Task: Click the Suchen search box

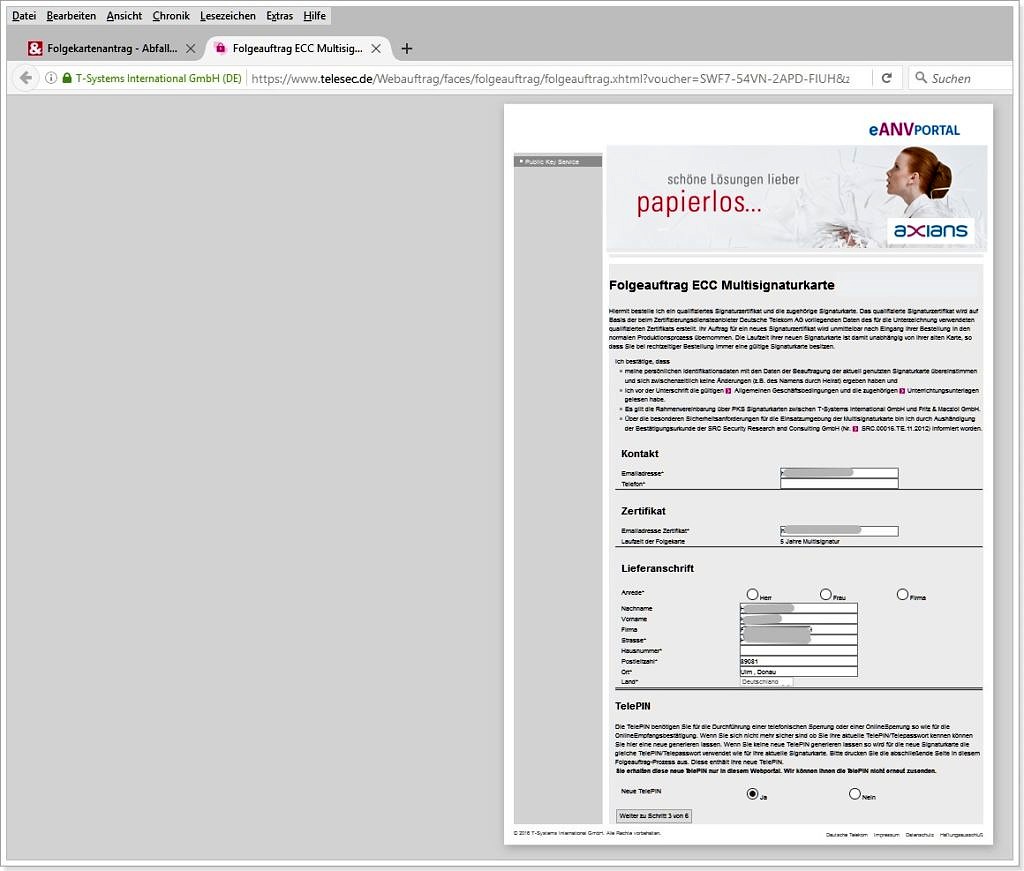Action: pyautogui.click(x=960, y=78)
